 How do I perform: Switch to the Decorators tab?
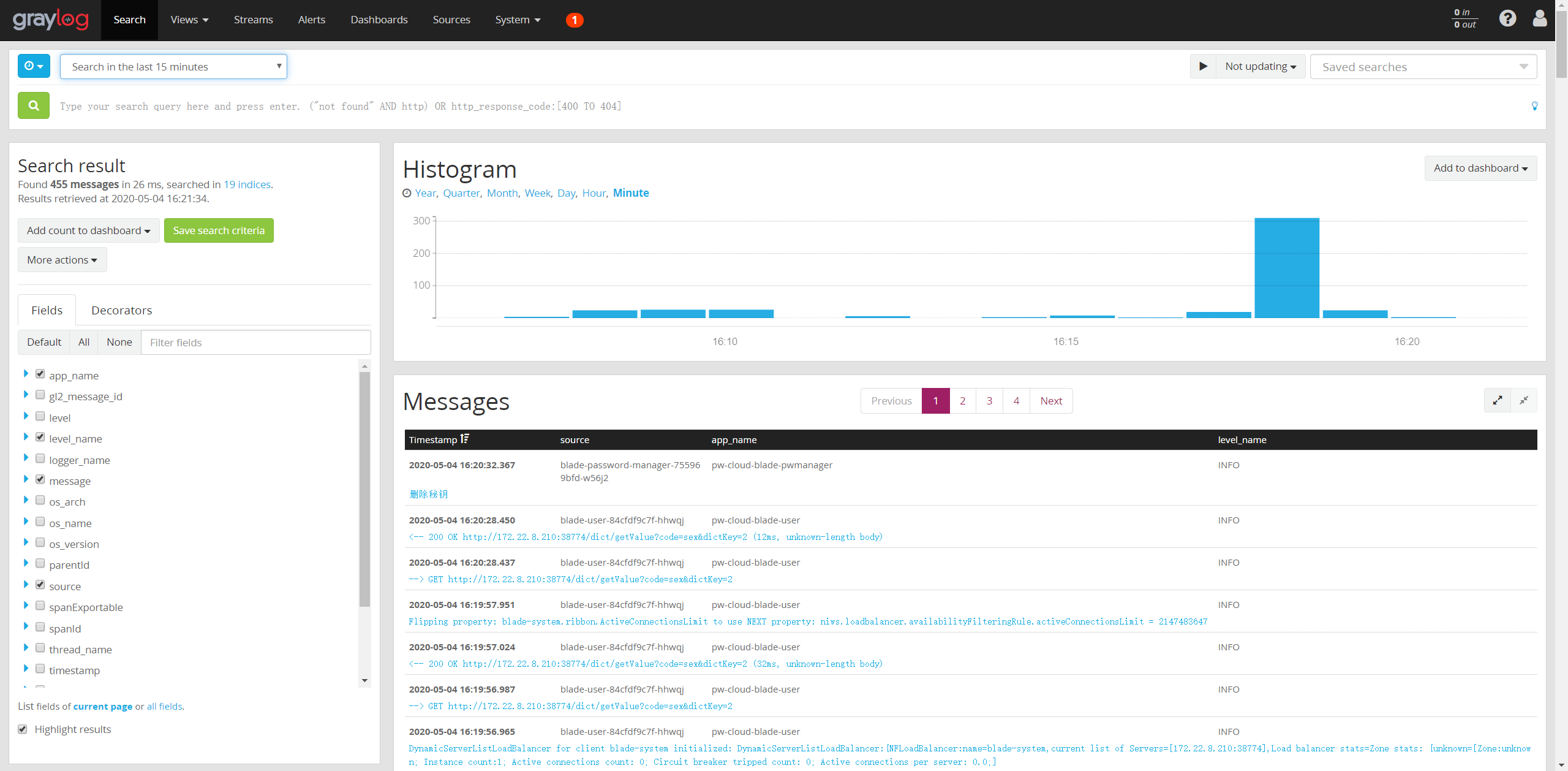(x=121, y=310)
